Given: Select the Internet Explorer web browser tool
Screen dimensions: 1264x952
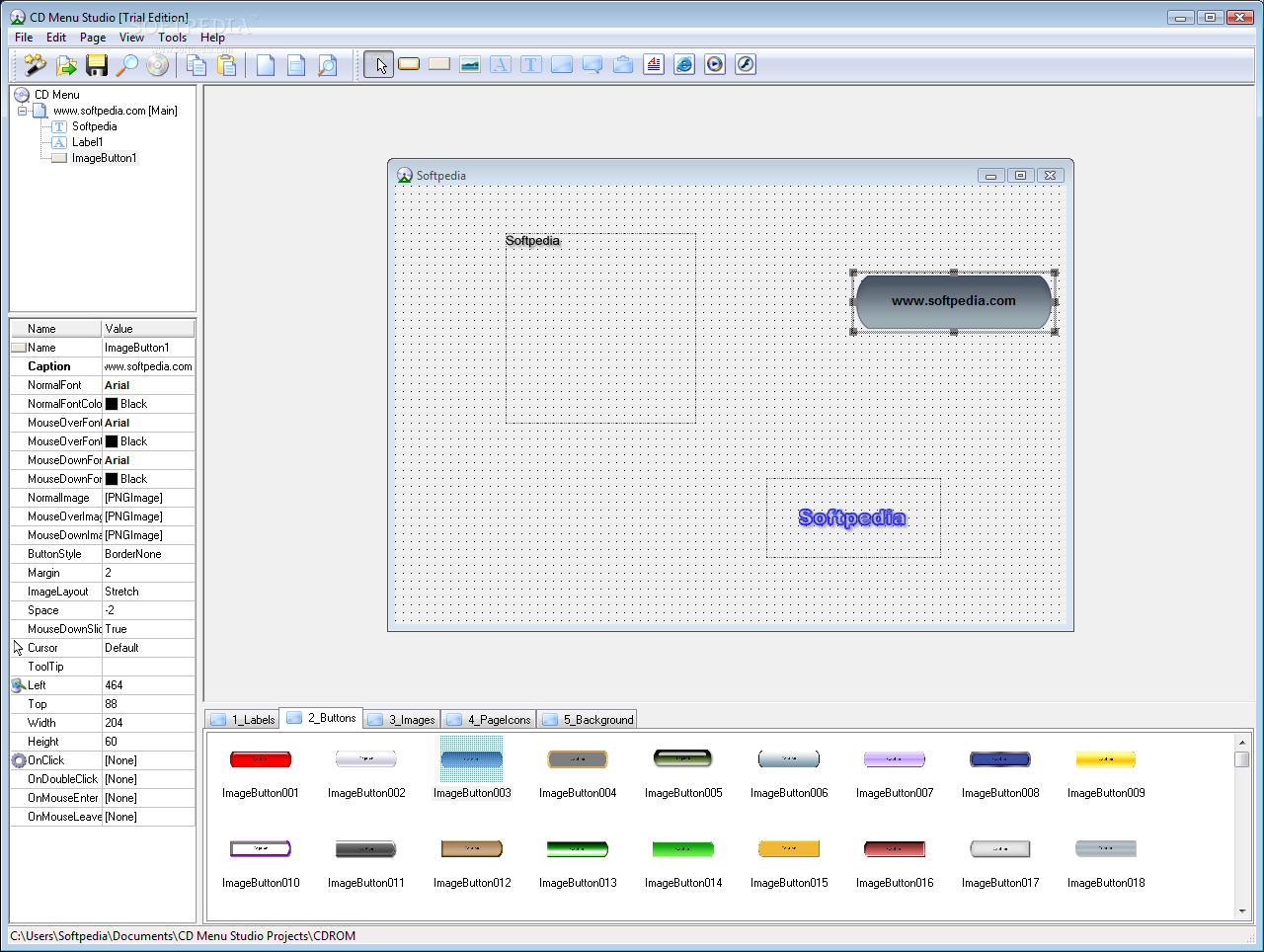Looking at the screenshot, I should pos(684,64).
